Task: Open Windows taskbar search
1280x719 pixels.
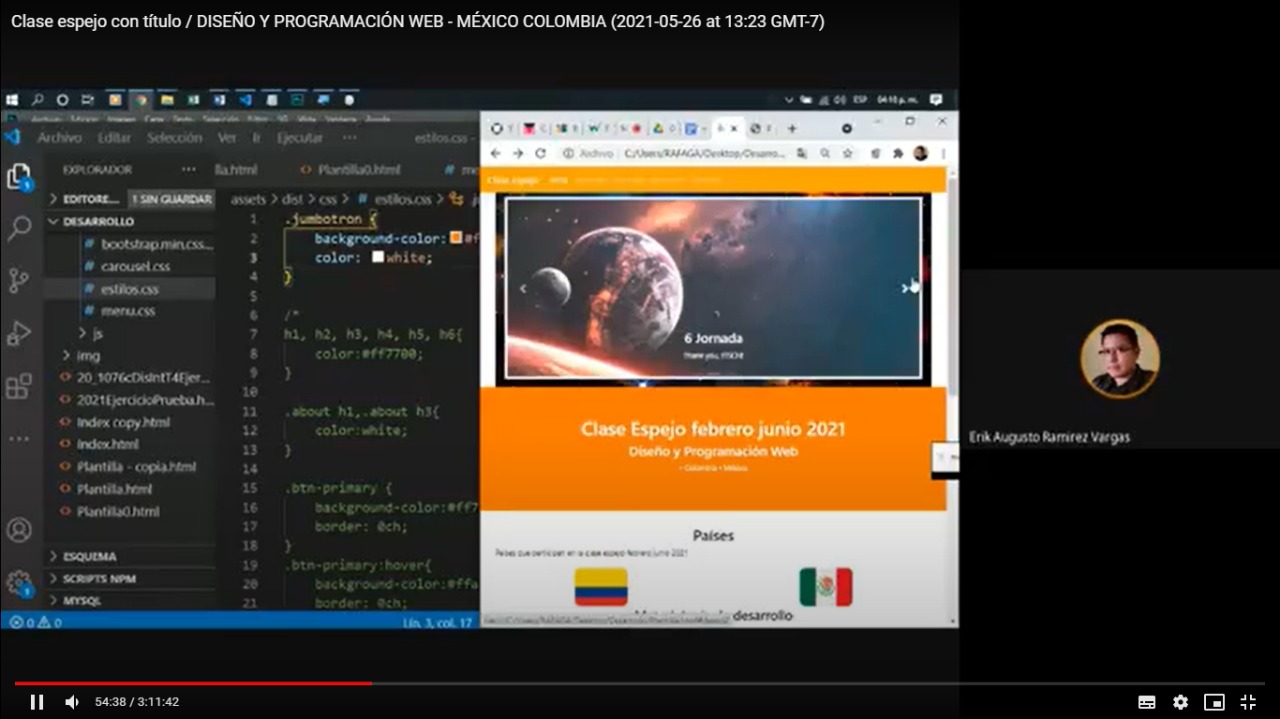Action: tap(37, 100)
